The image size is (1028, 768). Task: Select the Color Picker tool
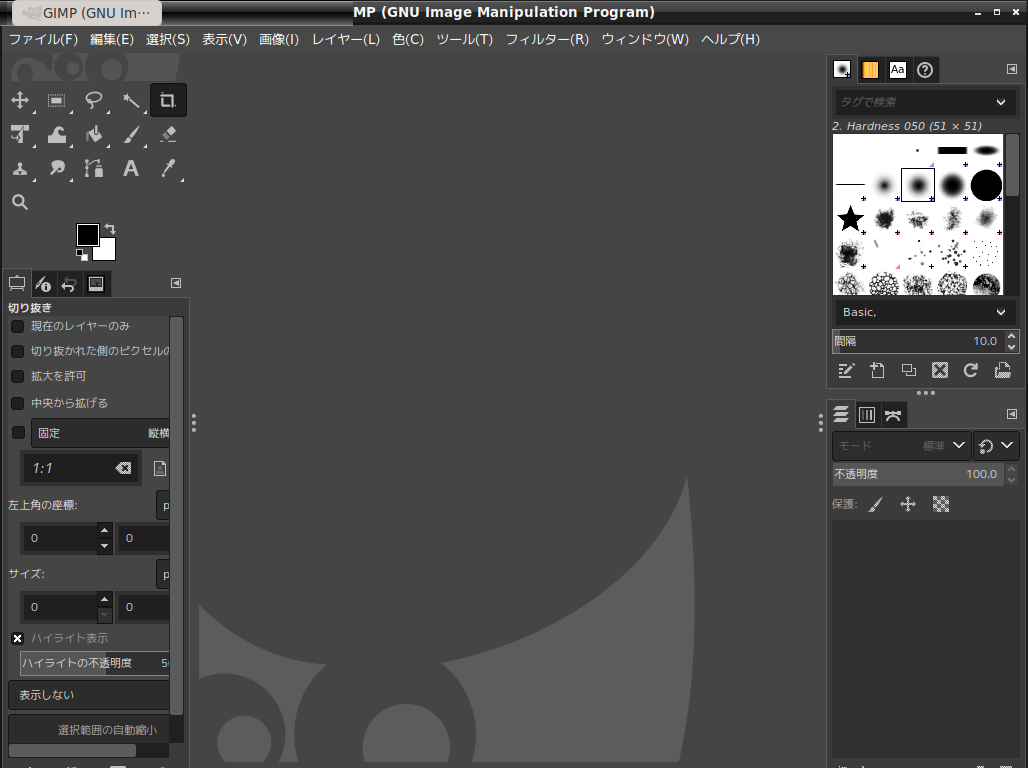168,169
